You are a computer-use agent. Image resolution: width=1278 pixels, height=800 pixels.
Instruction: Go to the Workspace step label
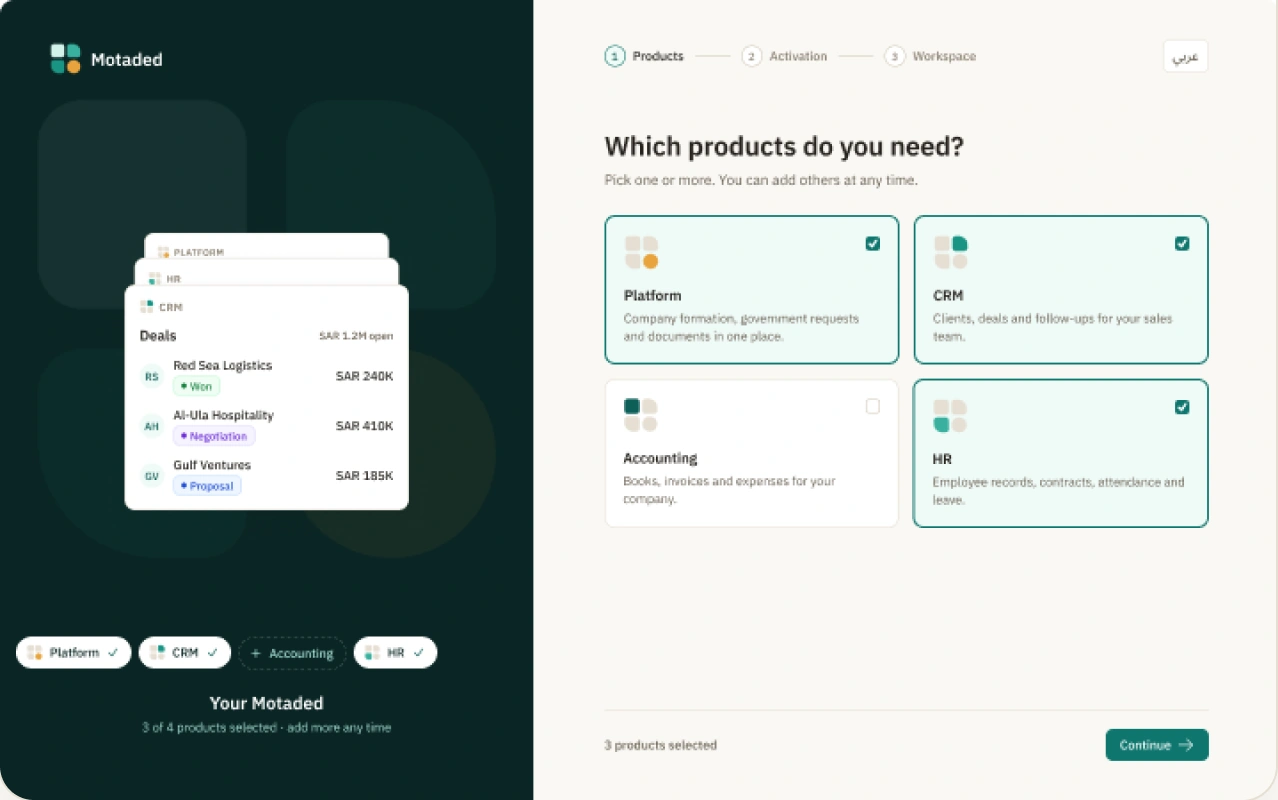pos(944,56)
